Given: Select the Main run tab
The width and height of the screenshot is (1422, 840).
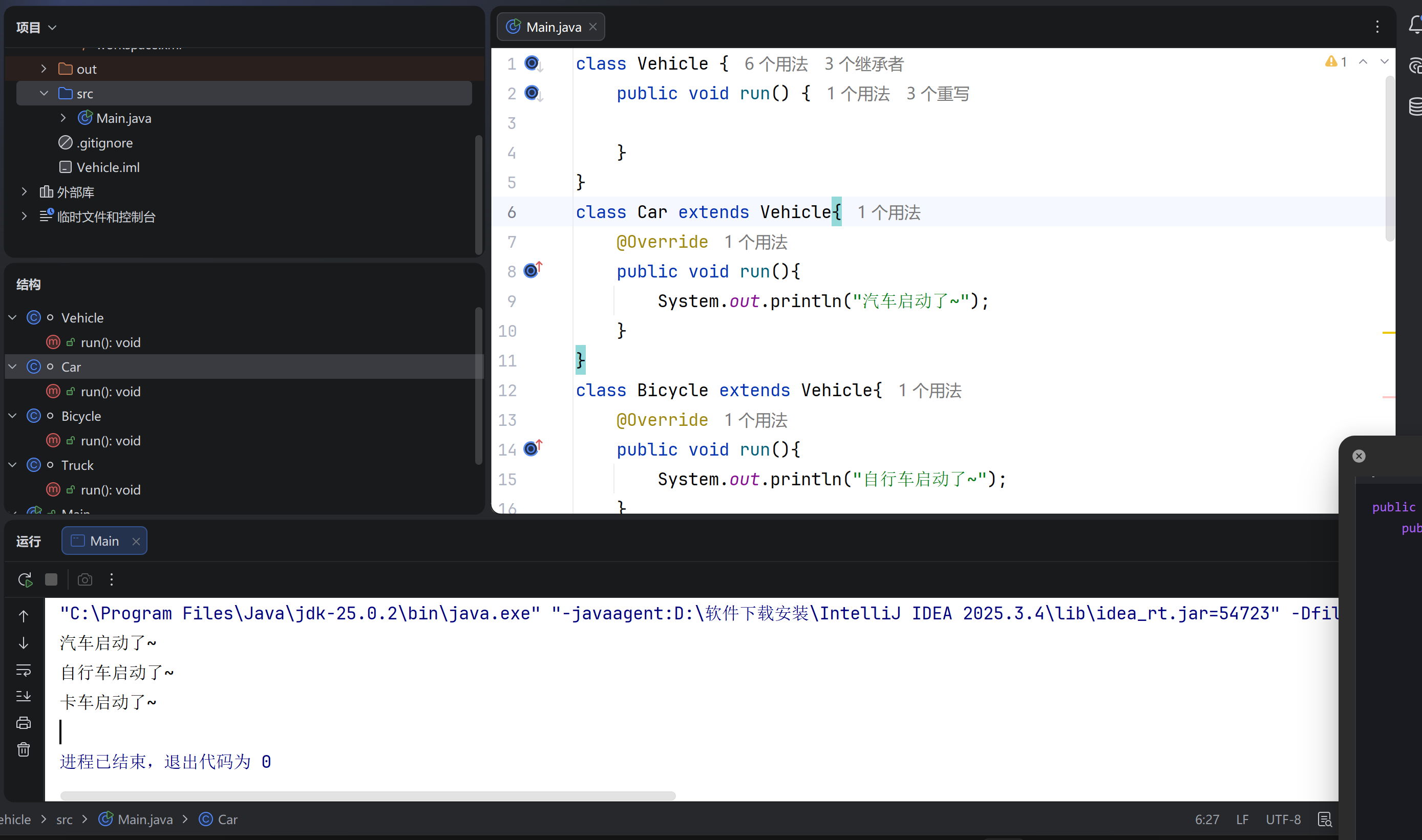Looking at the screenshot, I should tap(103, 541).
